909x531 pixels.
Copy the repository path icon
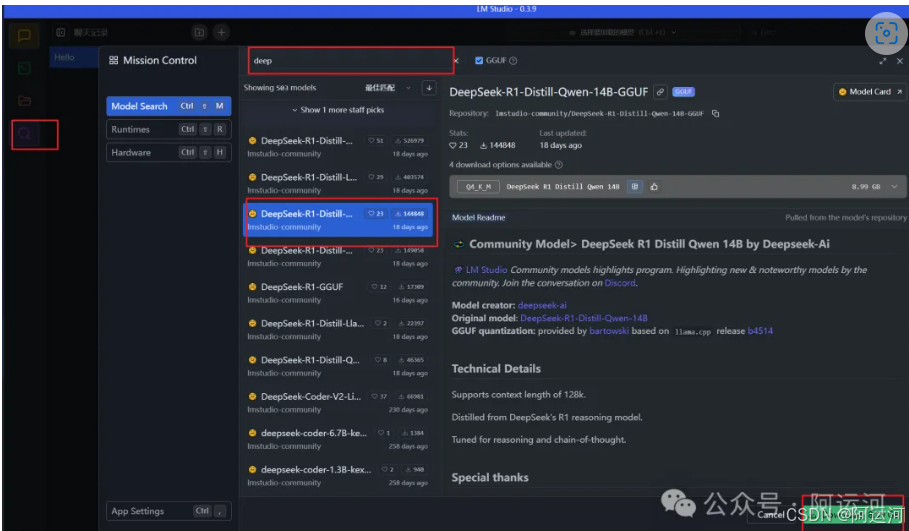716,113
